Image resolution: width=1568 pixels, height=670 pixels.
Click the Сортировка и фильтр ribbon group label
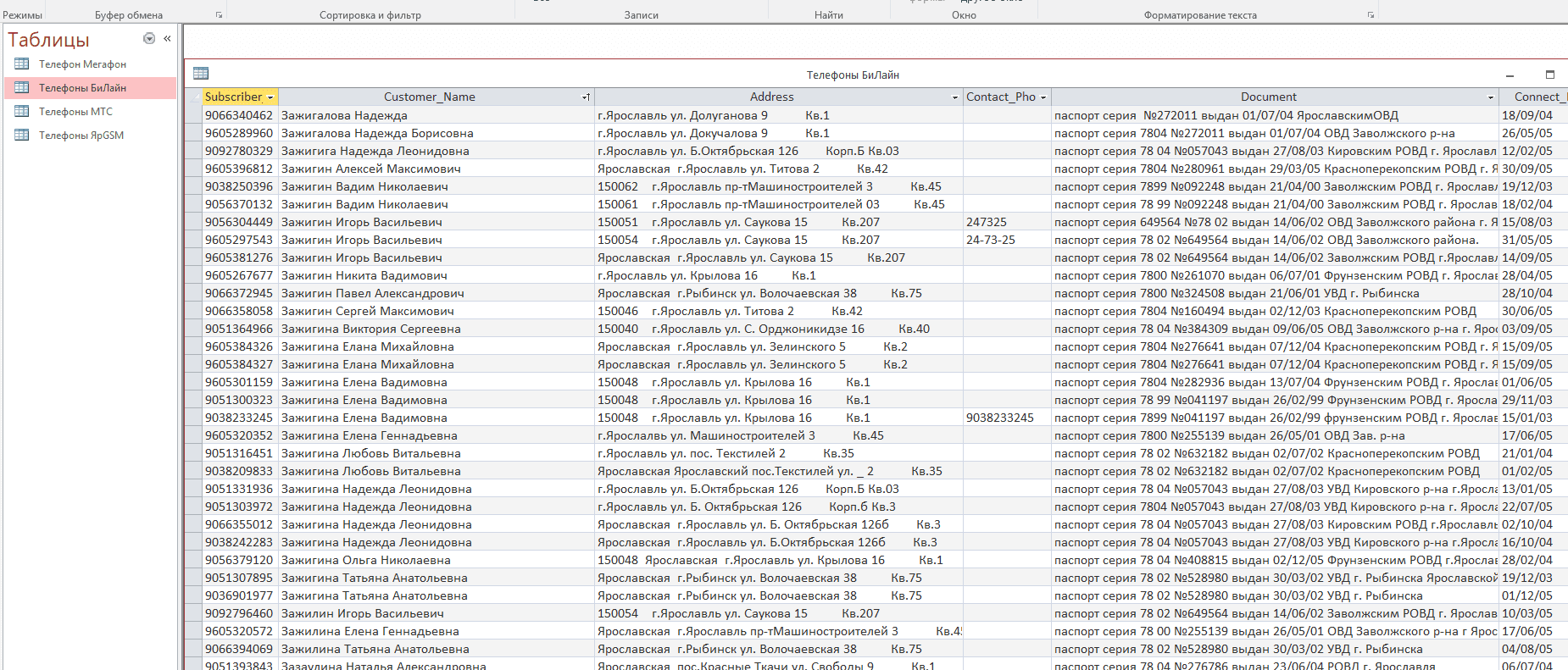[x=370, y=15]
